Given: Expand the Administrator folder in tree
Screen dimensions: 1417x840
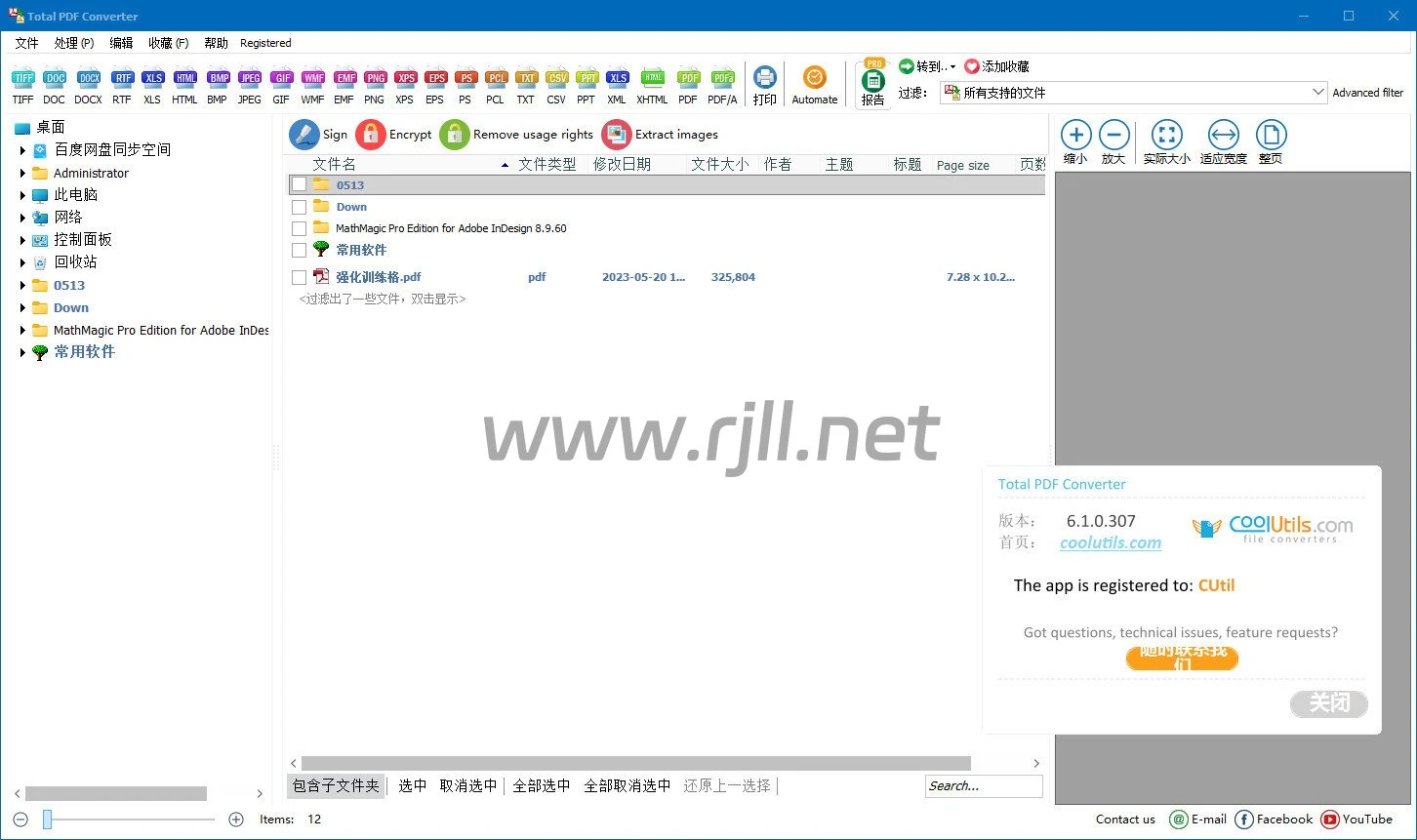Looking at the screenshot, I should [x=22, y=173].
